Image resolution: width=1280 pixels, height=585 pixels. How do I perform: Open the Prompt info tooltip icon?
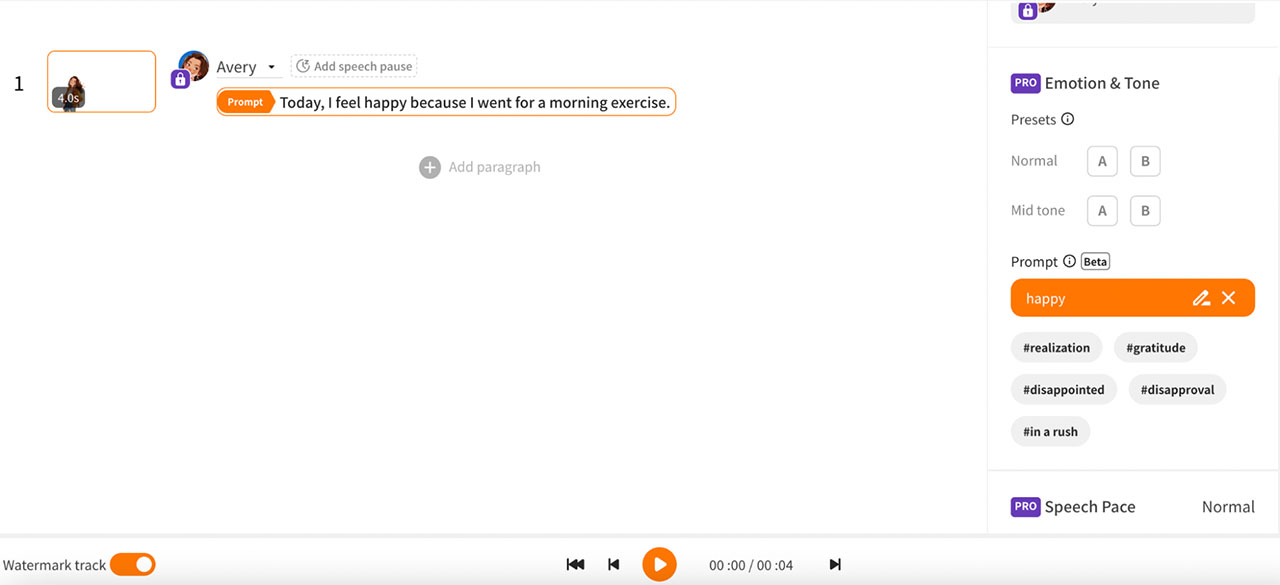click(x=1069, y=261)
